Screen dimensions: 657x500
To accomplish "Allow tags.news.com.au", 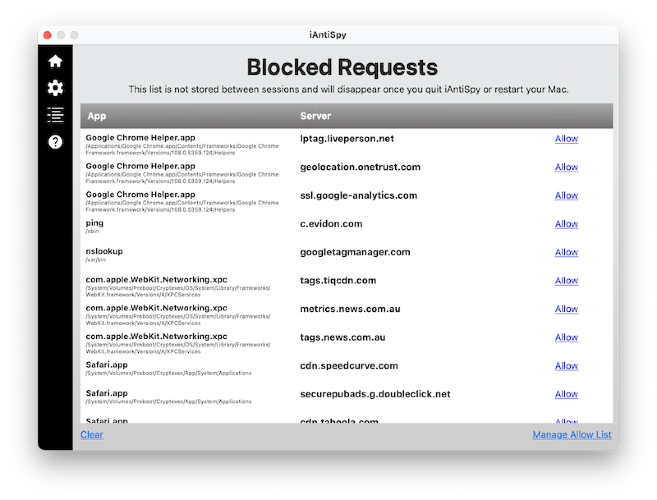I will tap(566, 337).
